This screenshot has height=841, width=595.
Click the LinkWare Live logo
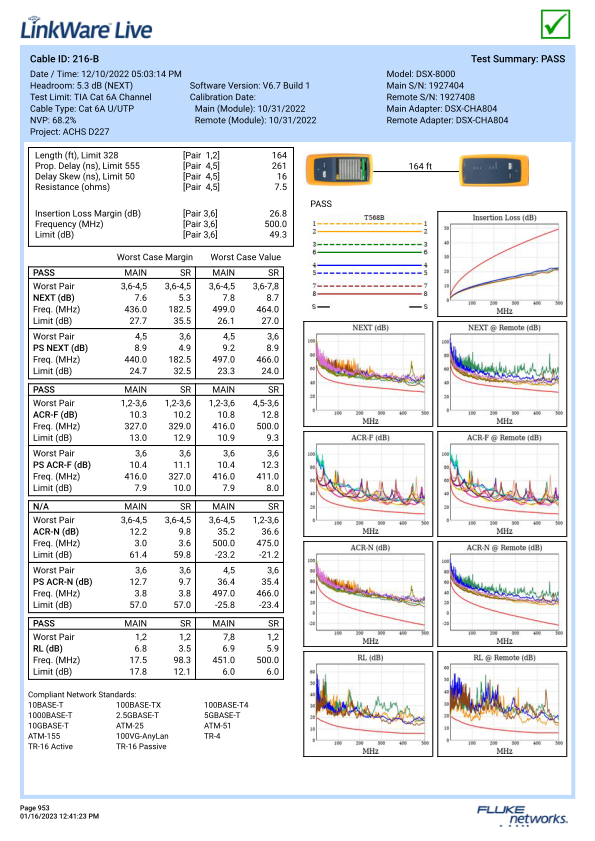[x=86, y=29]
